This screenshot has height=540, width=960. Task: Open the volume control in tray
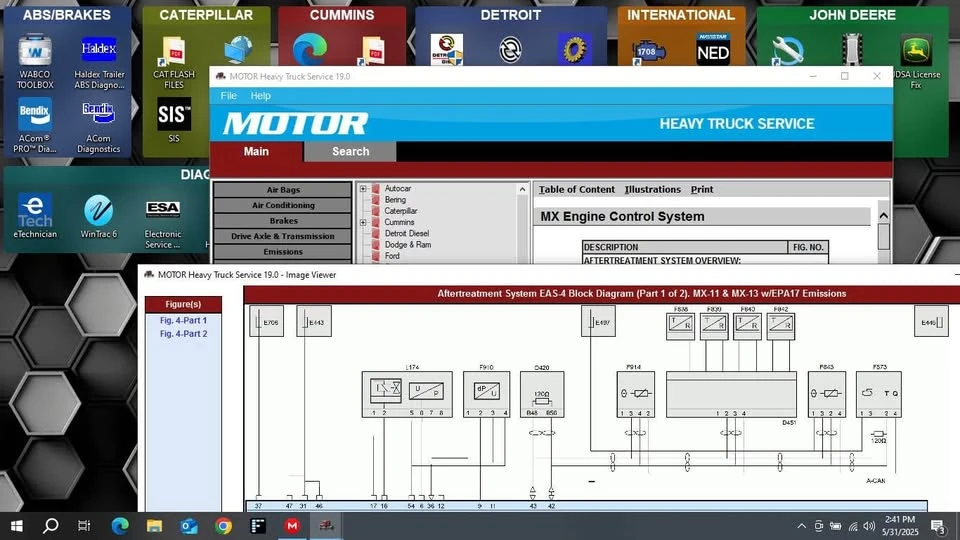869,526
